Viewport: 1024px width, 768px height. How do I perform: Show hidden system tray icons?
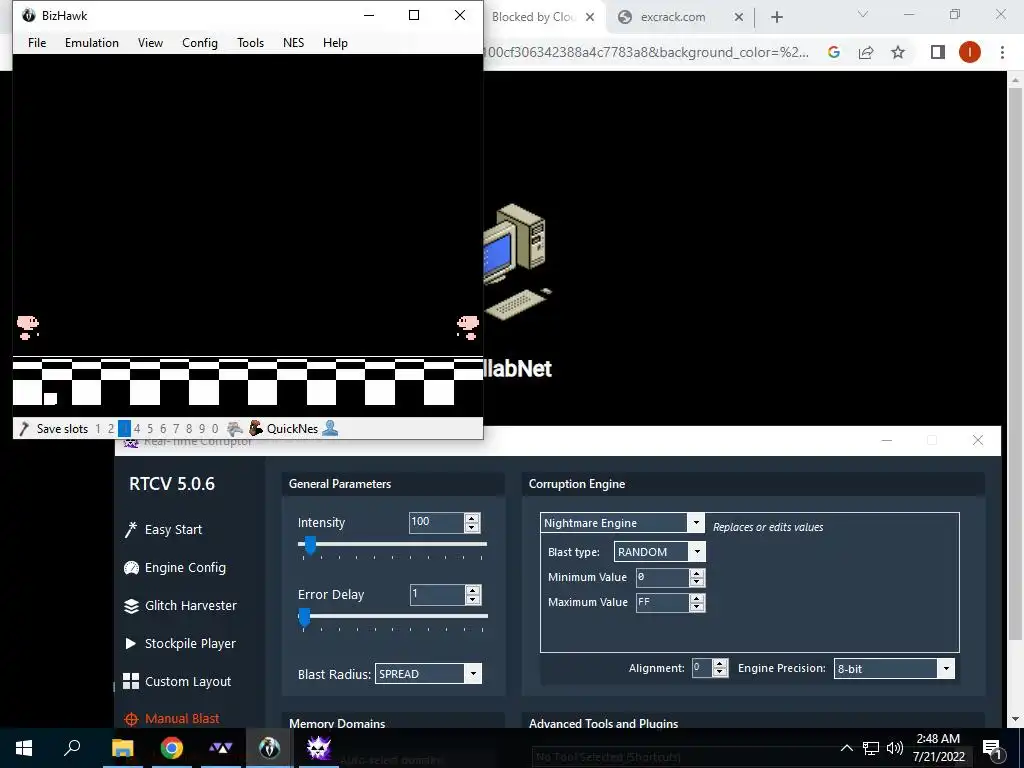click(846, 748)
